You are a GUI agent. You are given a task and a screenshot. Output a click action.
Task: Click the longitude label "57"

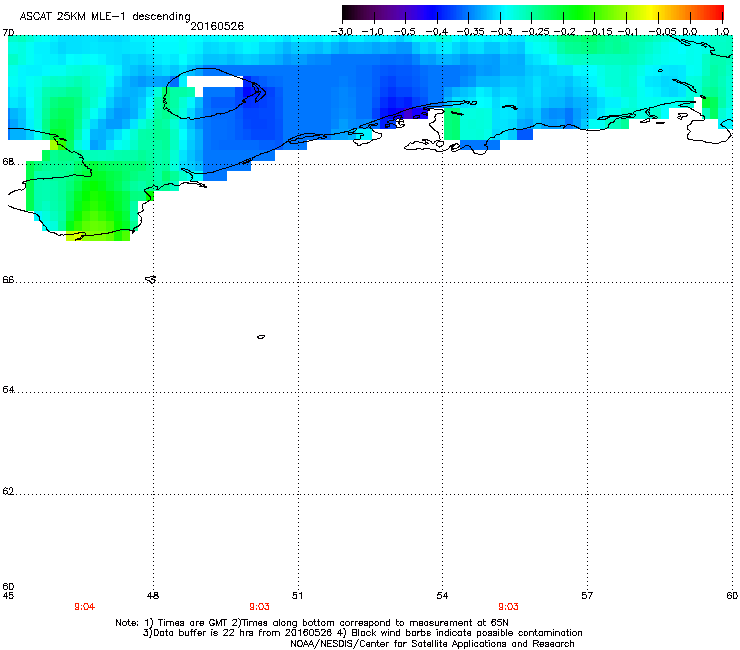click(x=587, y=596)
